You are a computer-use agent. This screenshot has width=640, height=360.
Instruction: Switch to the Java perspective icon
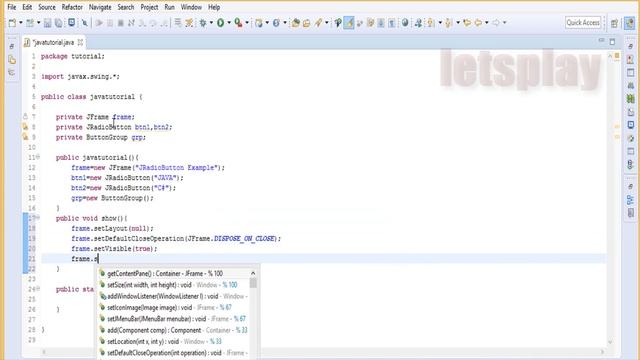tap(630, 23)
